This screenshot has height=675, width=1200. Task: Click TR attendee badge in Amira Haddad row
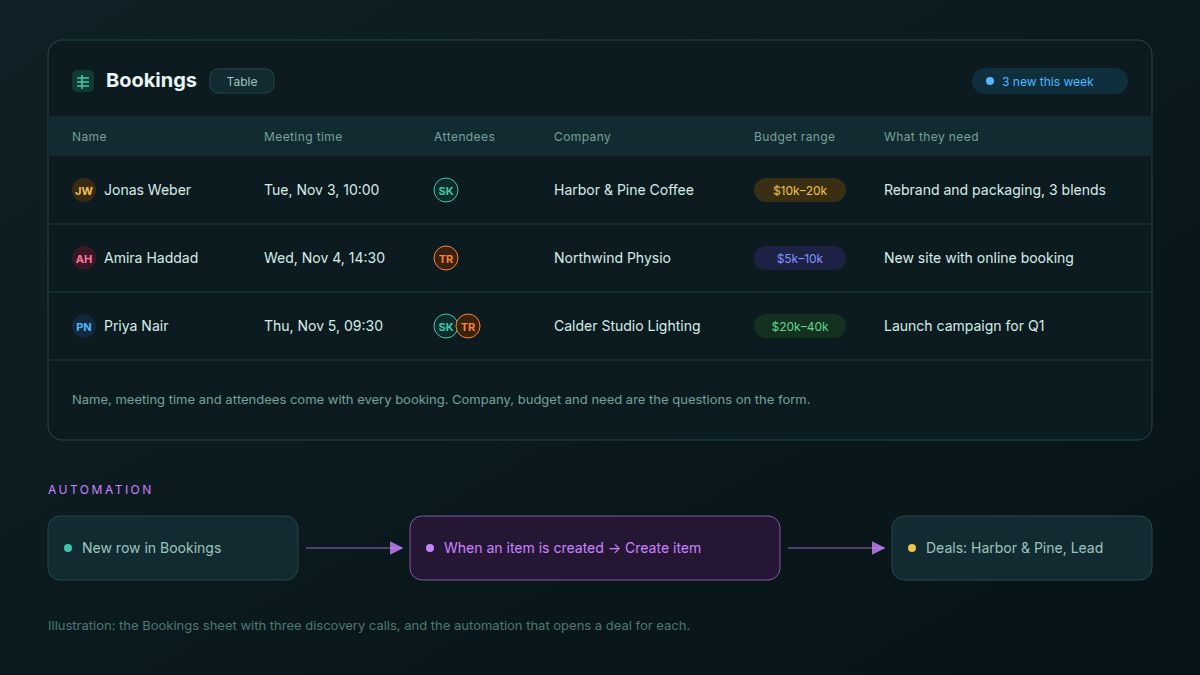click(446, 258)
